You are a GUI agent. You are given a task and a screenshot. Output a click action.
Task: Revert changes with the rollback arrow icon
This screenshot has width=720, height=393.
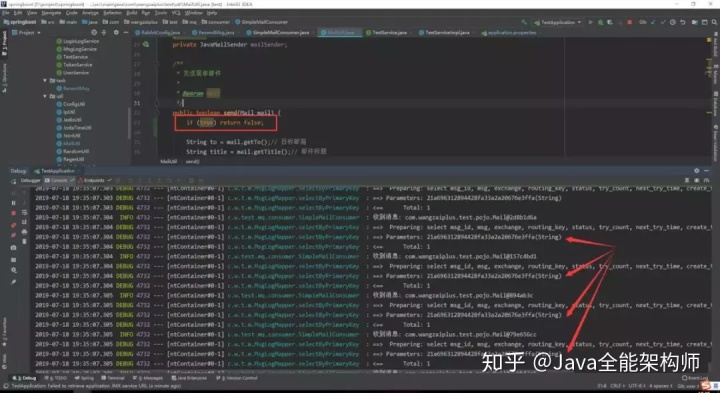click(x=683, y=22)
